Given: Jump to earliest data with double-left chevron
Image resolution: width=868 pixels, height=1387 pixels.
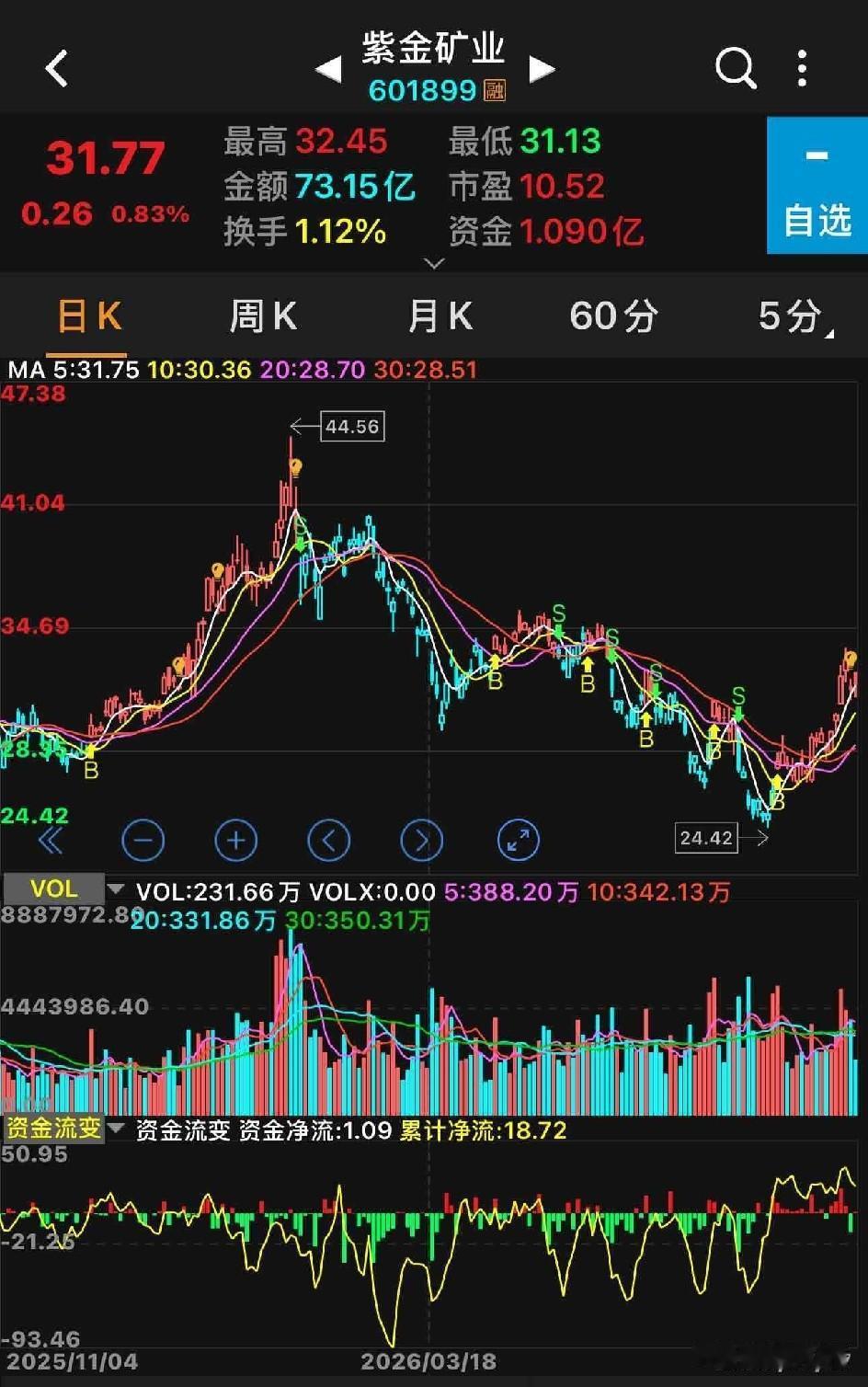Looking at the screenshot, I should click(x=51, y=840).
